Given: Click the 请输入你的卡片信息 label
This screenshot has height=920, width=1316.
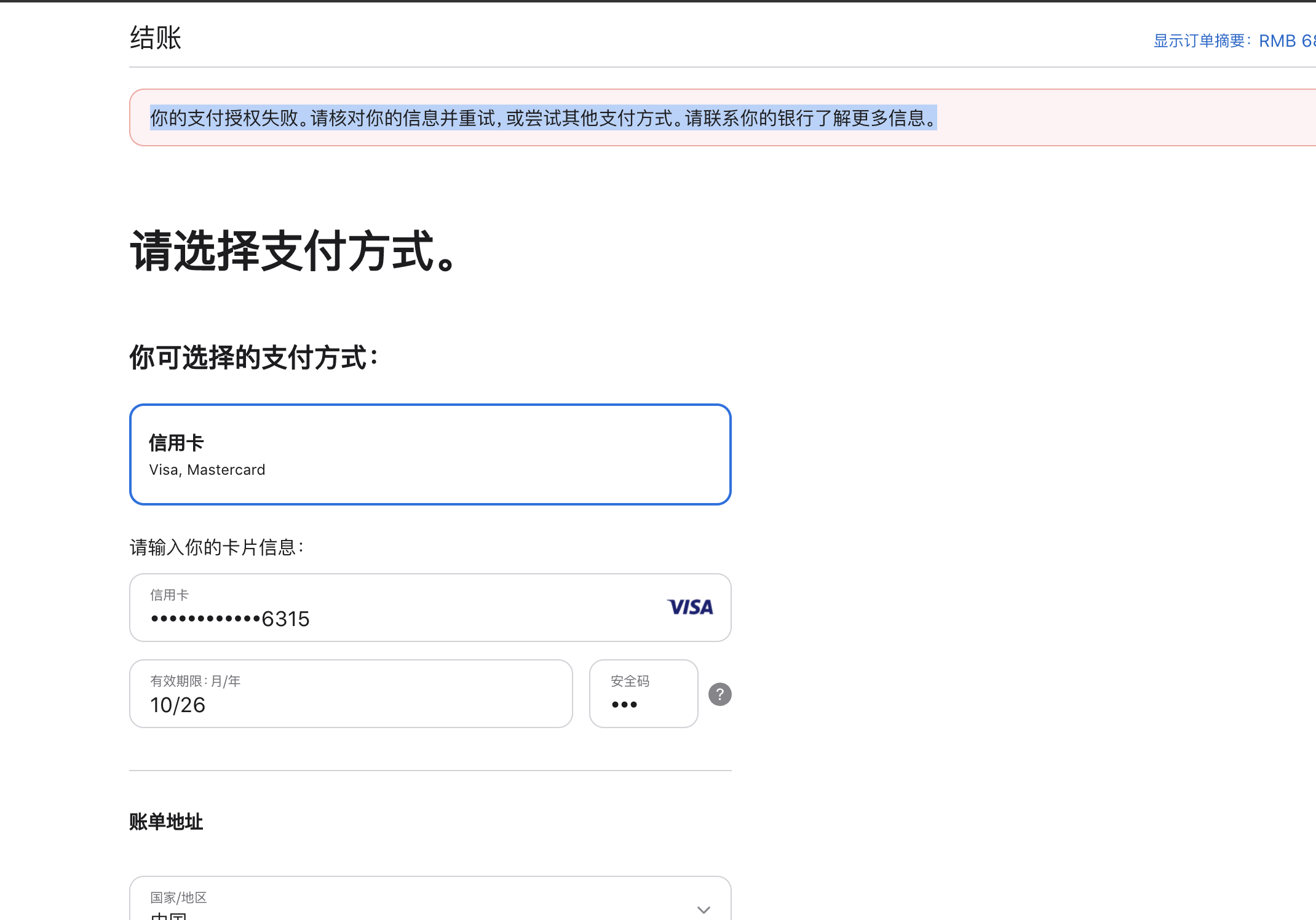Looking at the screenshot, I should (216, 547).
